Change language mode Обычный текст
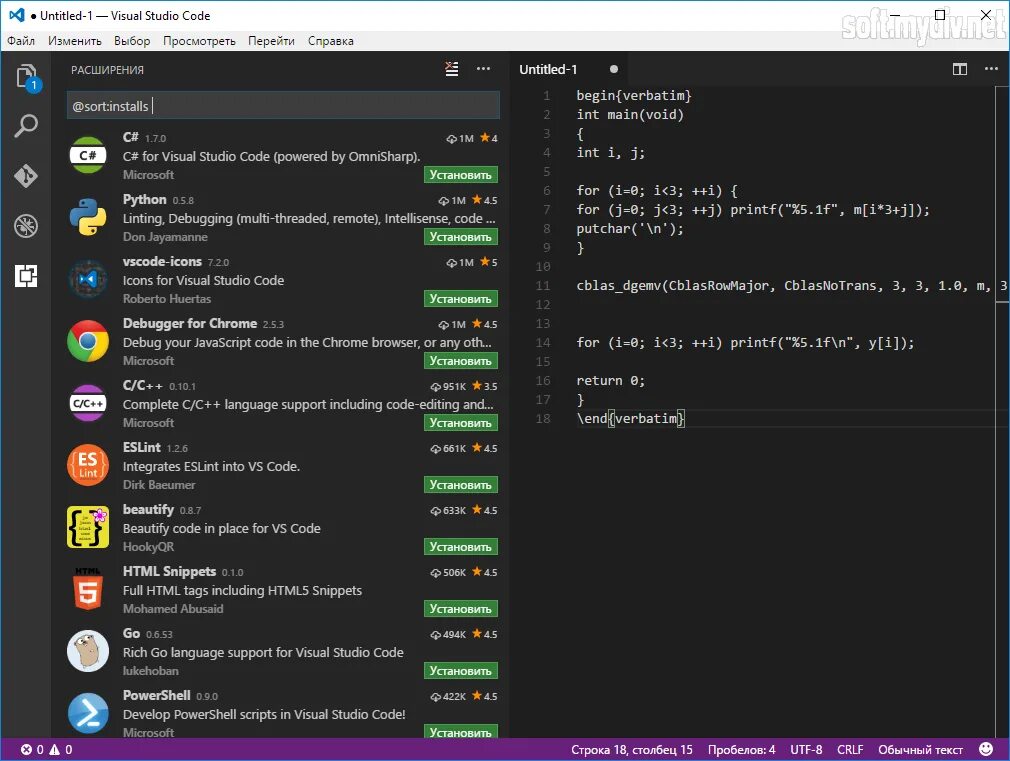1010x761 pixels. click(x=920, y=749)
